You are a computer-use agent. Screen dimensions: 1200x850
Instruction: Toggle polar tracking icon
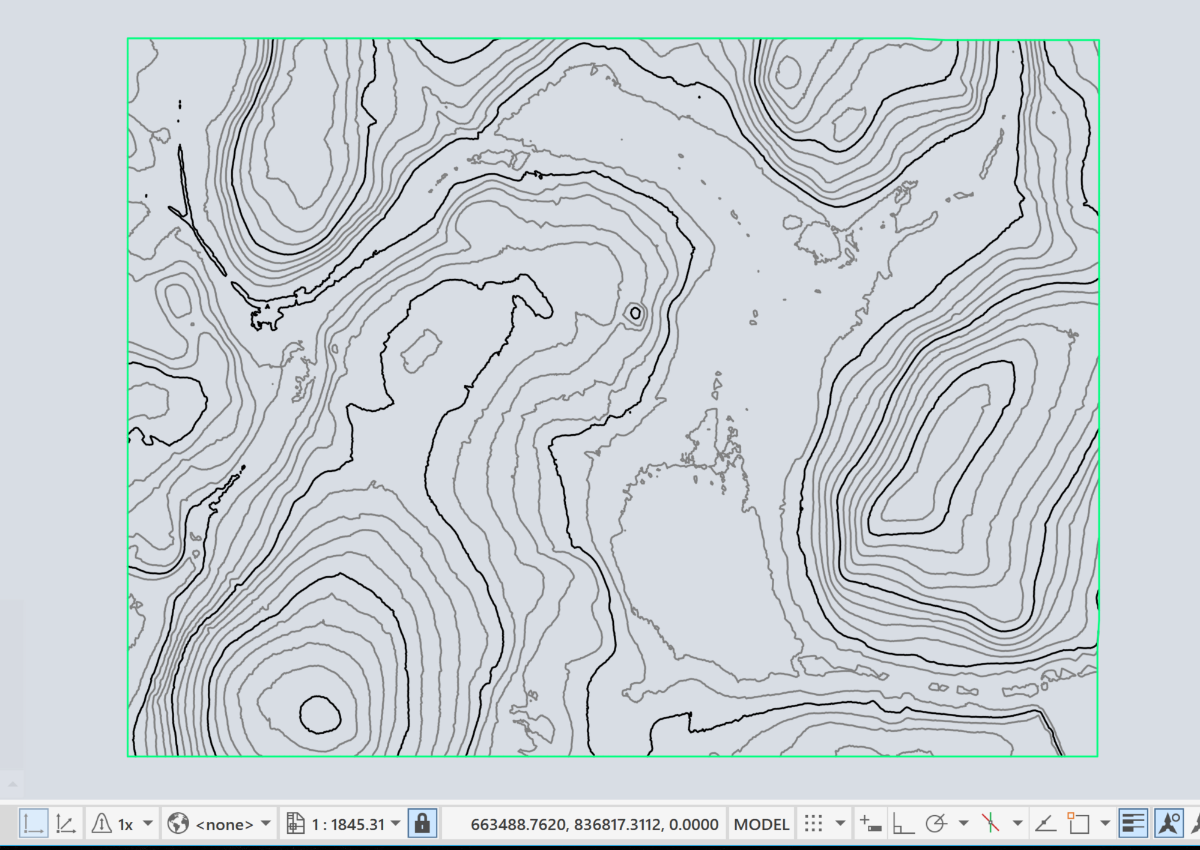[x=936, y=824]
